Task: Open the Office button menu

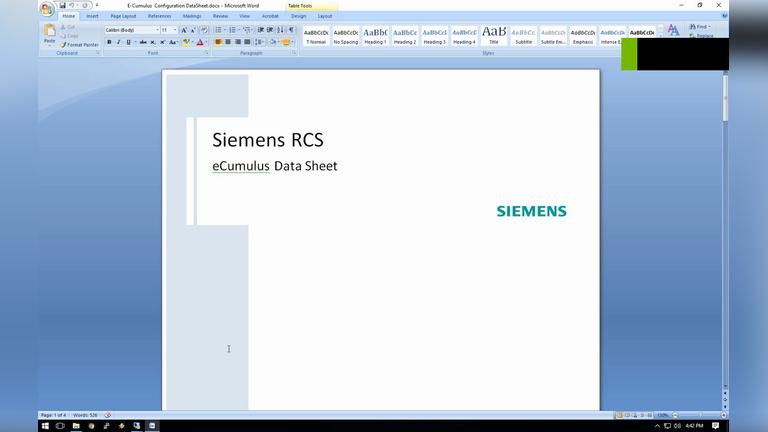Action: pos(47,9)
